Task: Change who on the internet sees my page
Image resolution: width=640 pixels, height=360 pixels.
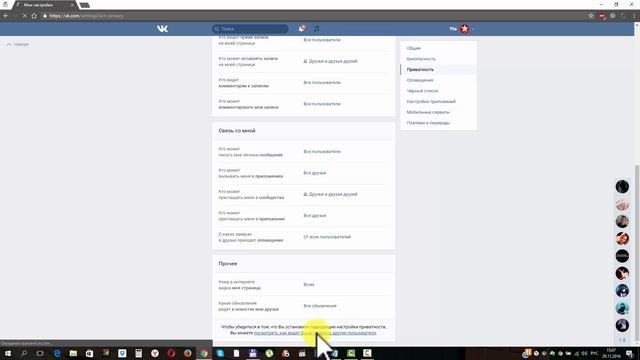Action: tap(309, 284)
